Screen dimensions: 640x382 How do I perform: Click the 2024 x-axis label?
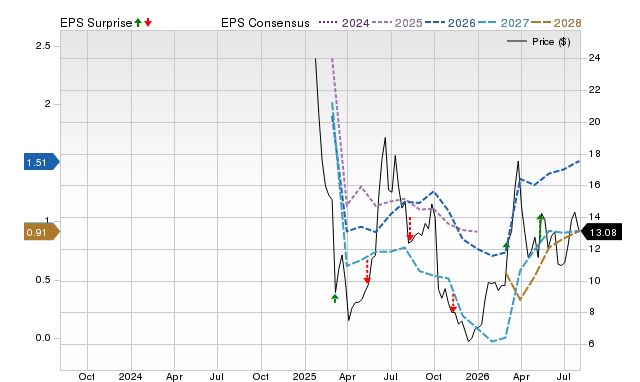click(130, 376)
